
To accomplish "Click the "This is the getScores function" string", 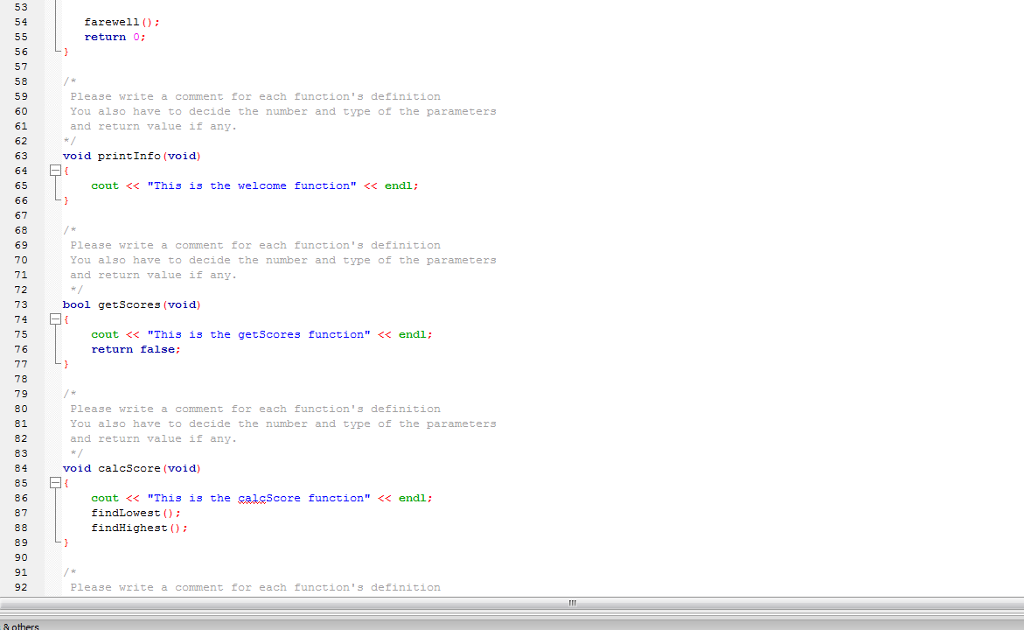I will (x=259, y=335).
